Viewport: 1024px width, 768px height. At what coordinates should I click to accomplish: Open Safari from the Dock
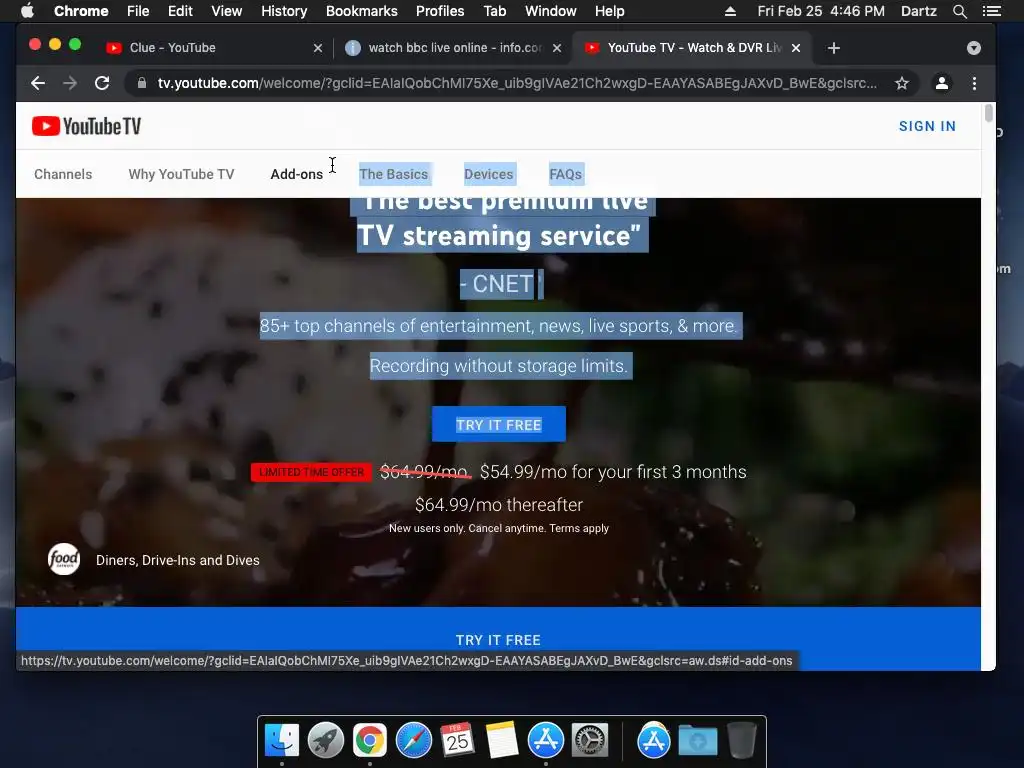[x=413, y=741]
